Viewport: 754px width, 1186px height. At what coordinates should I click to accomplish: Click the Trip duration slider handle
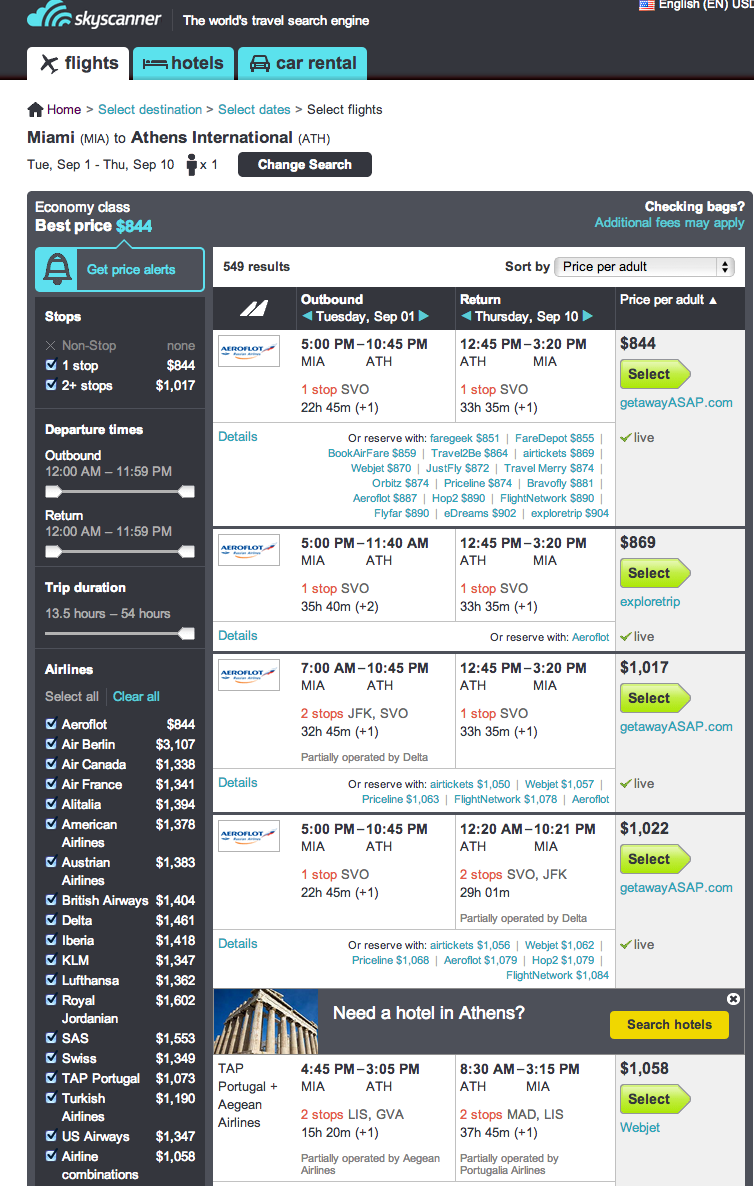(x=186, y=633)
